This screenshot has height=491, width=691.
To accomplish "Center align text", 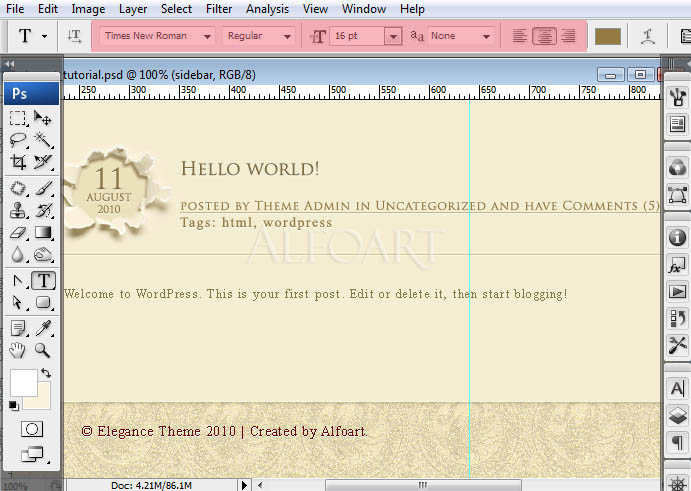I will [544, 36].
